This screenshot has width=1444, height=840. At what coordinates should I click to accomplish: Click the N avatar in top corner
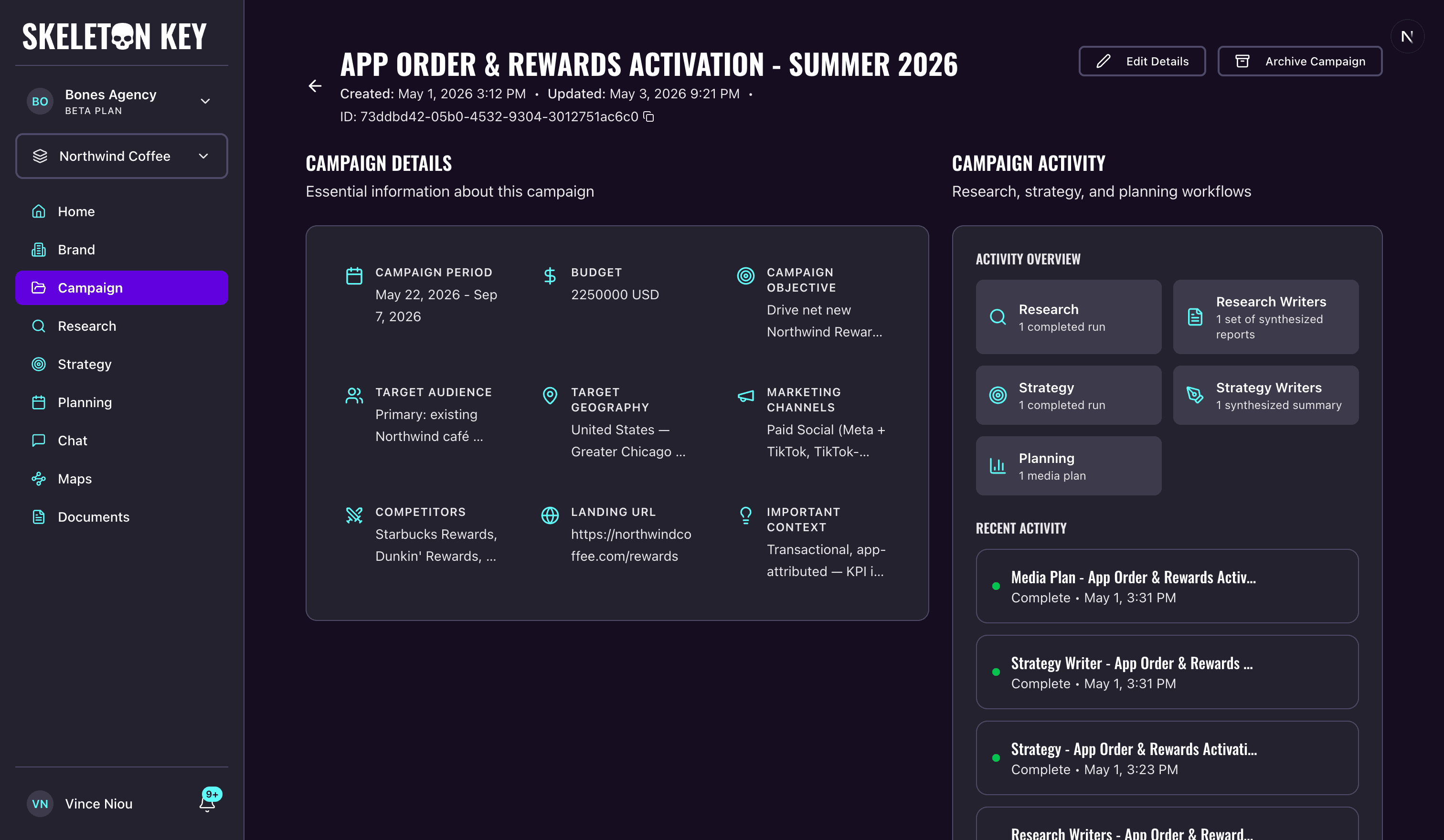coord(1407,37)
